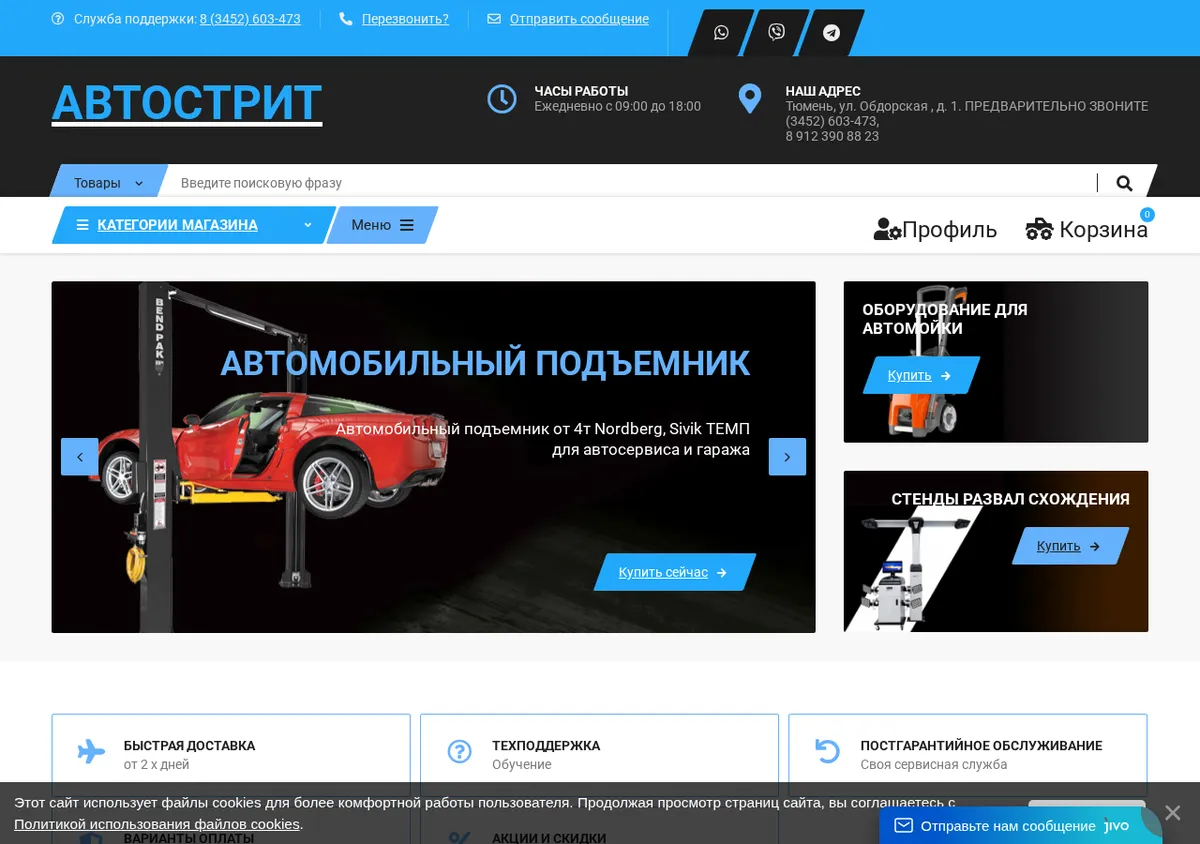Screen dimensions: 1200x844
Task: Open the Telegram contact icon
Action: coord(831,33)
